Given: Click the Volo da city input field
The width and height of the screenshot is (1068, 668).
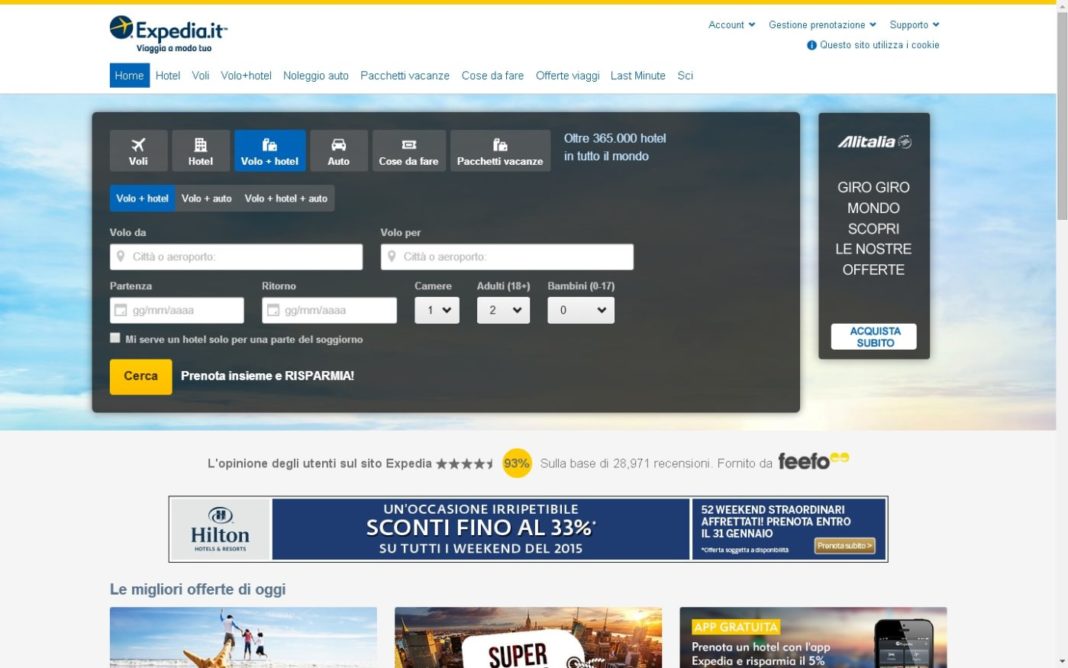Looking at the screenshot, I should (x=236, y=257).
